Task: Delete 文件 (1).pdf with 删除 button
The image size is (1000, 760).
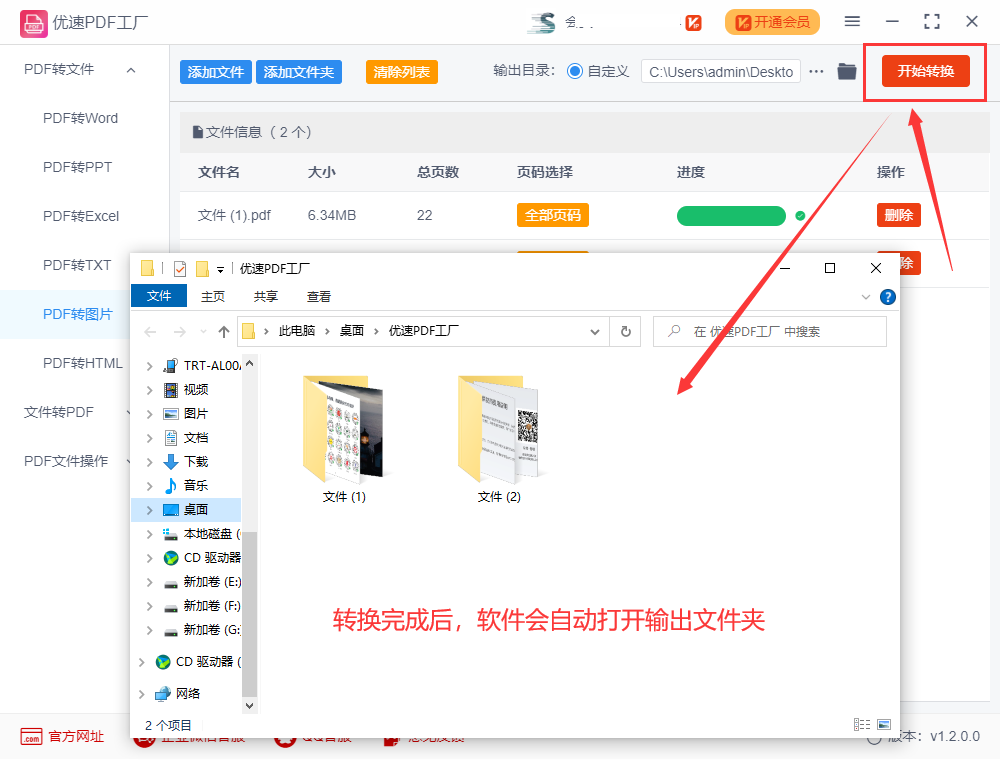Action: point(899,216)
